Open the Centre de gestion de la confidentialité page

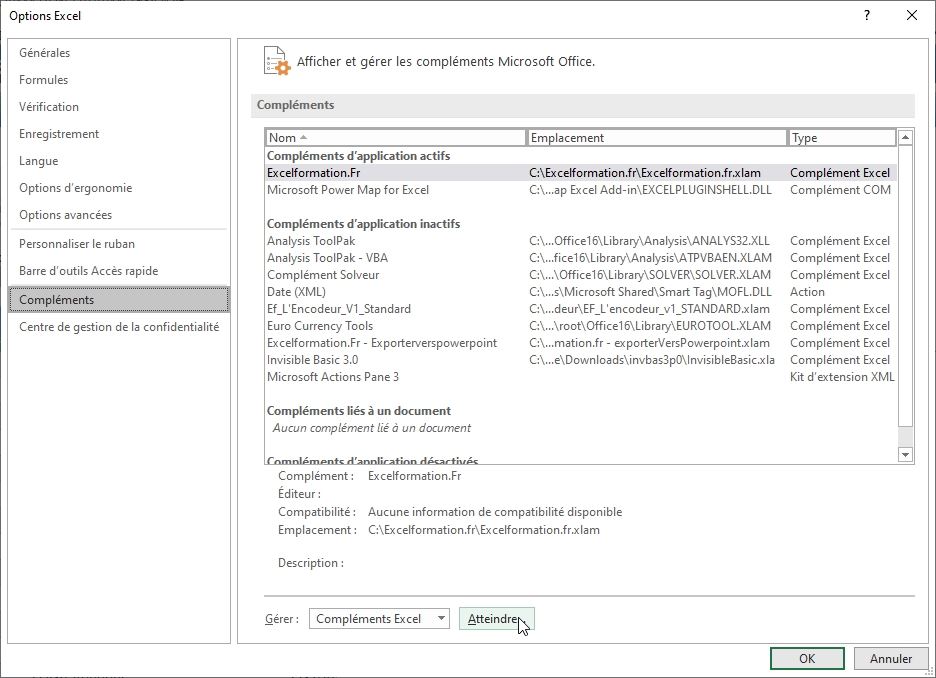click(119, 326)
